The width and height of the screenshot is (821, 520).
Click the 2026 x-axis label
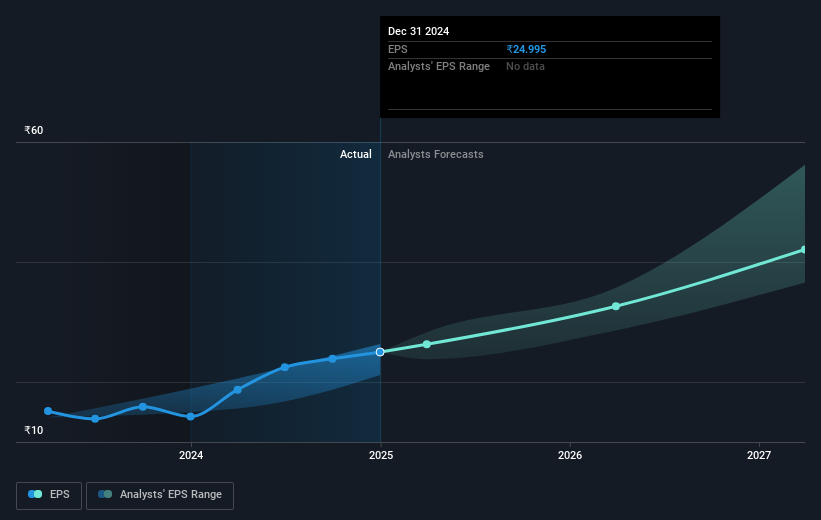point(570,455)
